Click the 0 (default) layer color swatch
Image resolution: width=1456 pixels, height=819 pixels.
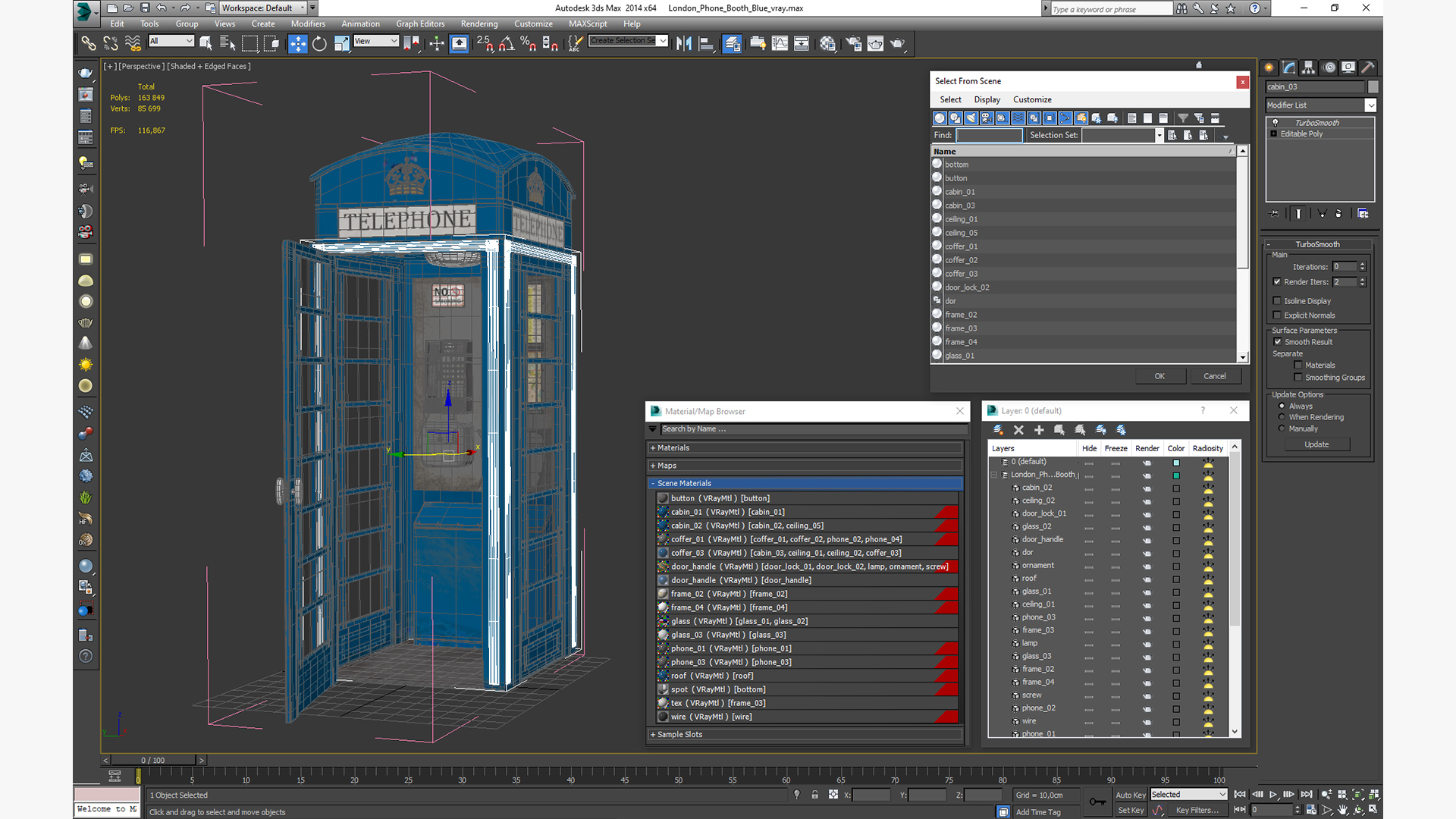click(x=1176, y=463)
